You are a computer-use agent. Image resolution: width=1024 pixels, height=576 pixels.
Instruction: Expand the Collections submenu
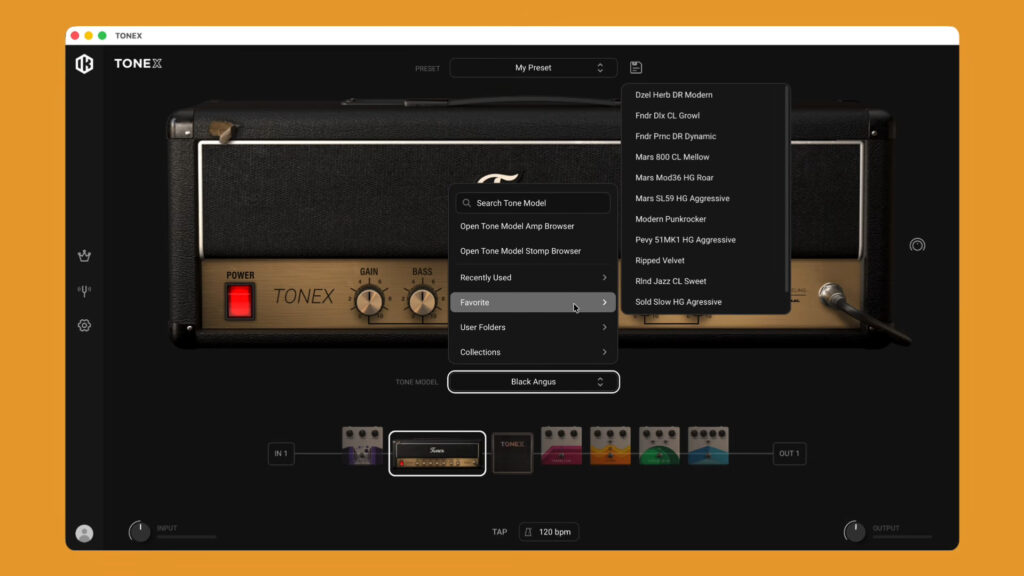point(533,352)
